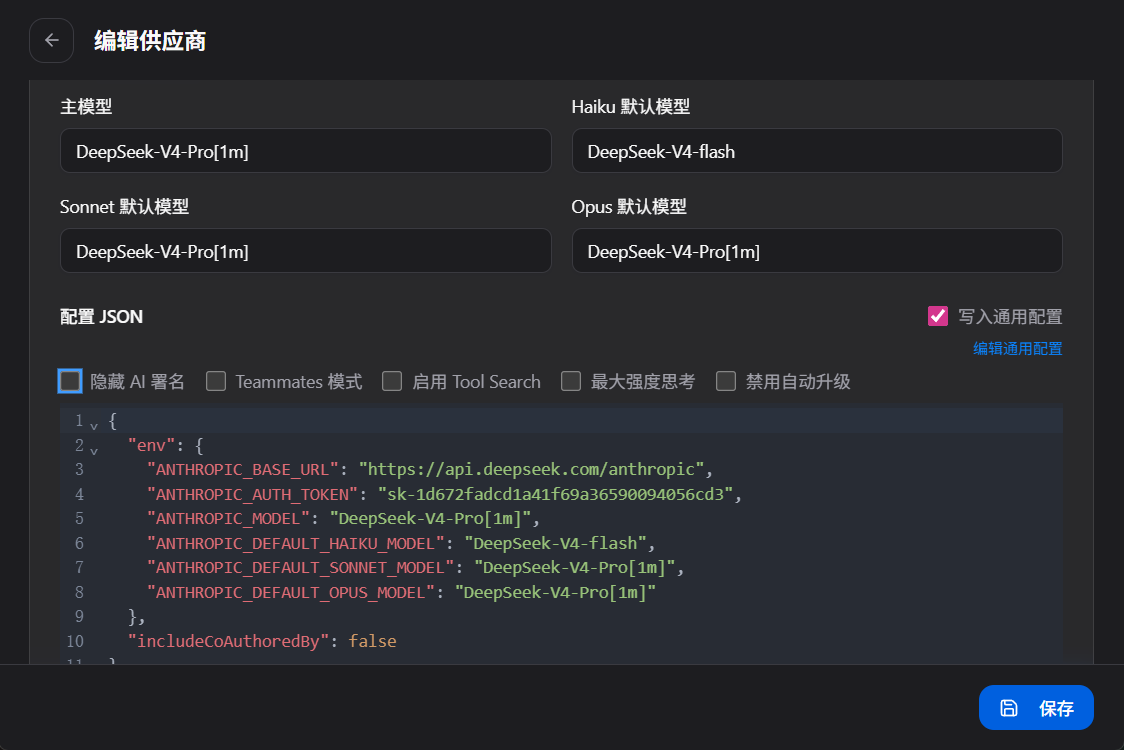Click the api.deepseek.com URL value
This screenshot has width=1124, height=750.
point(531,470)
